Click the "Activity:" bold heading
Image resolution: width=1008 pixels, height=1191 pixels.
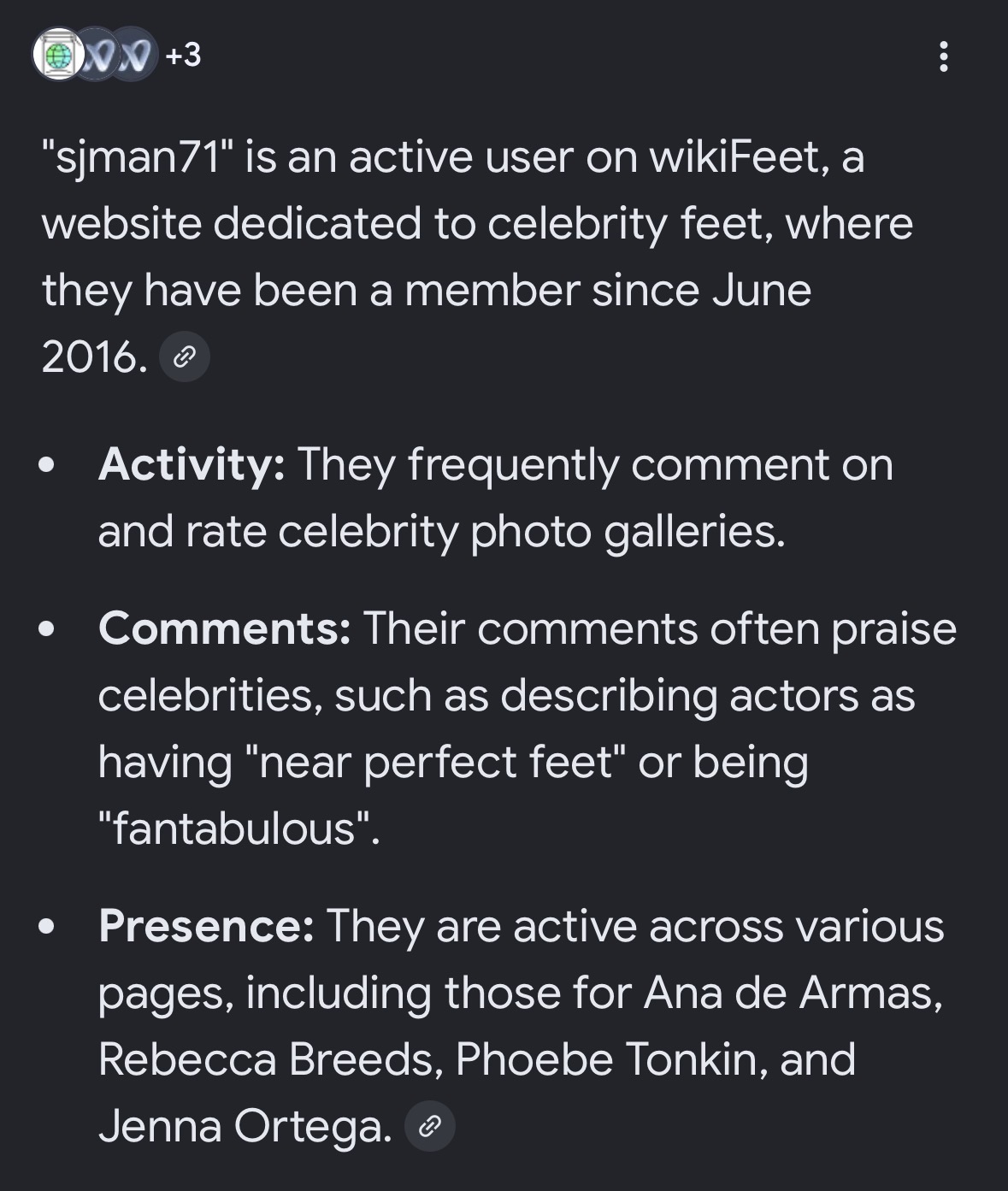tap(192, 465)
